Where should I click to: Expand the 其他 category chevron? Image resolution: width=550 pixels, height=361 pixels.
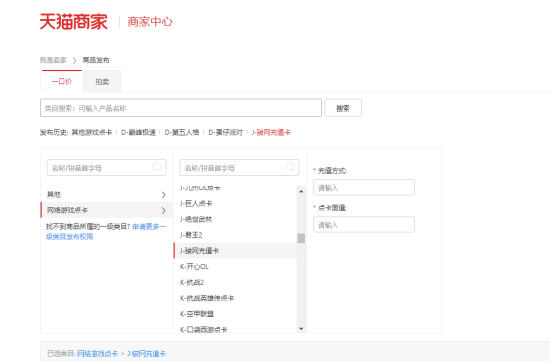(x=163, y=195)
